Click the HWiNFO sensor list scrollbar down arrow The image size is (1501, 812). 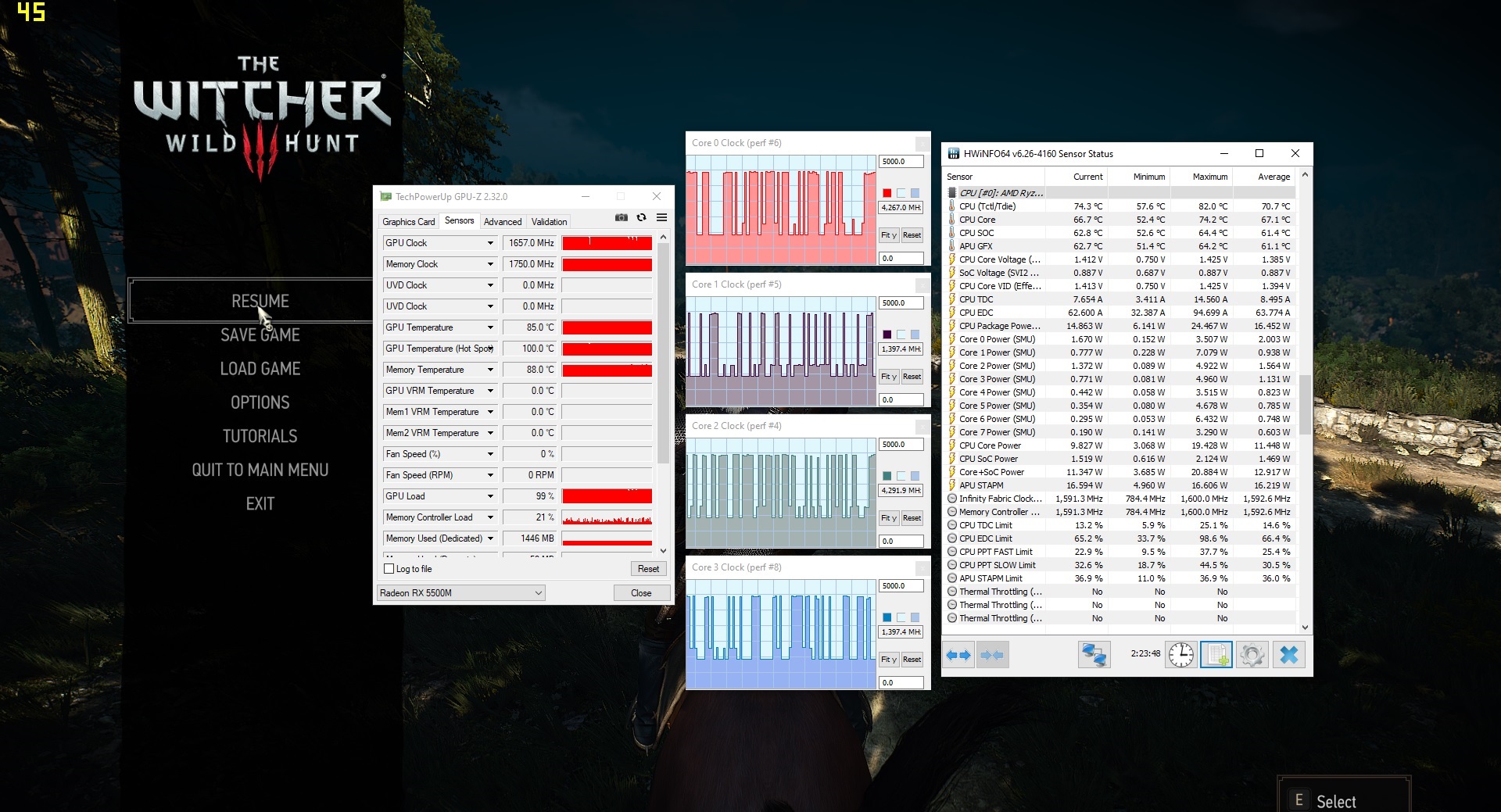(x=1304, y=628)
